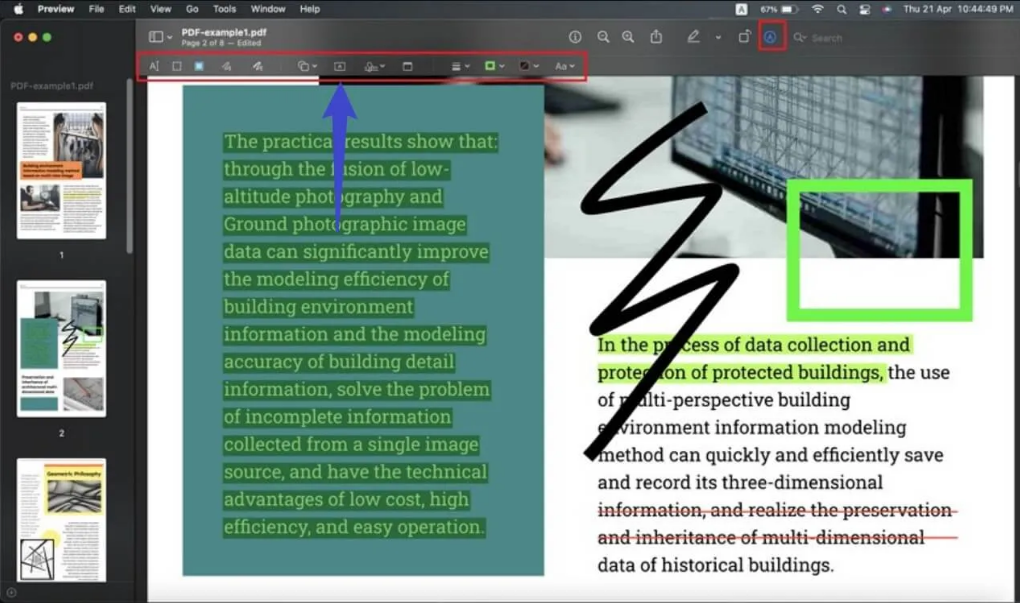Open the sidebar view menu
1020x603 pixels.
point(160,37)
